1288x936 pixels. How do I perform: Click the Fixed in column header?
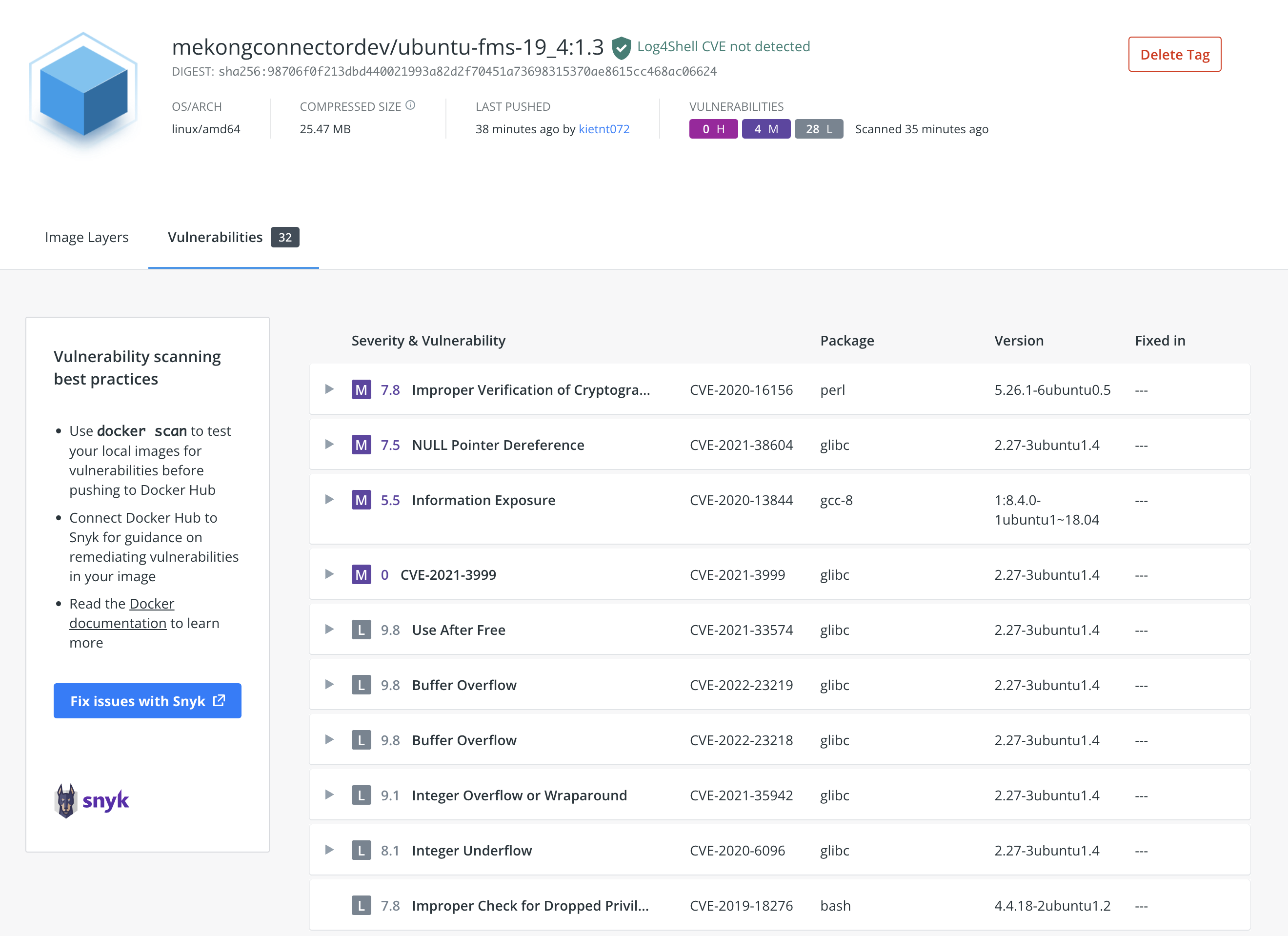pos(1160,340)
